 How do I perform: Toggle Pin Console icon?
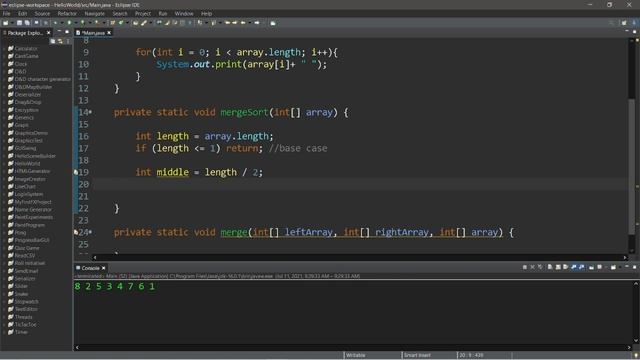tap(591, 267)
